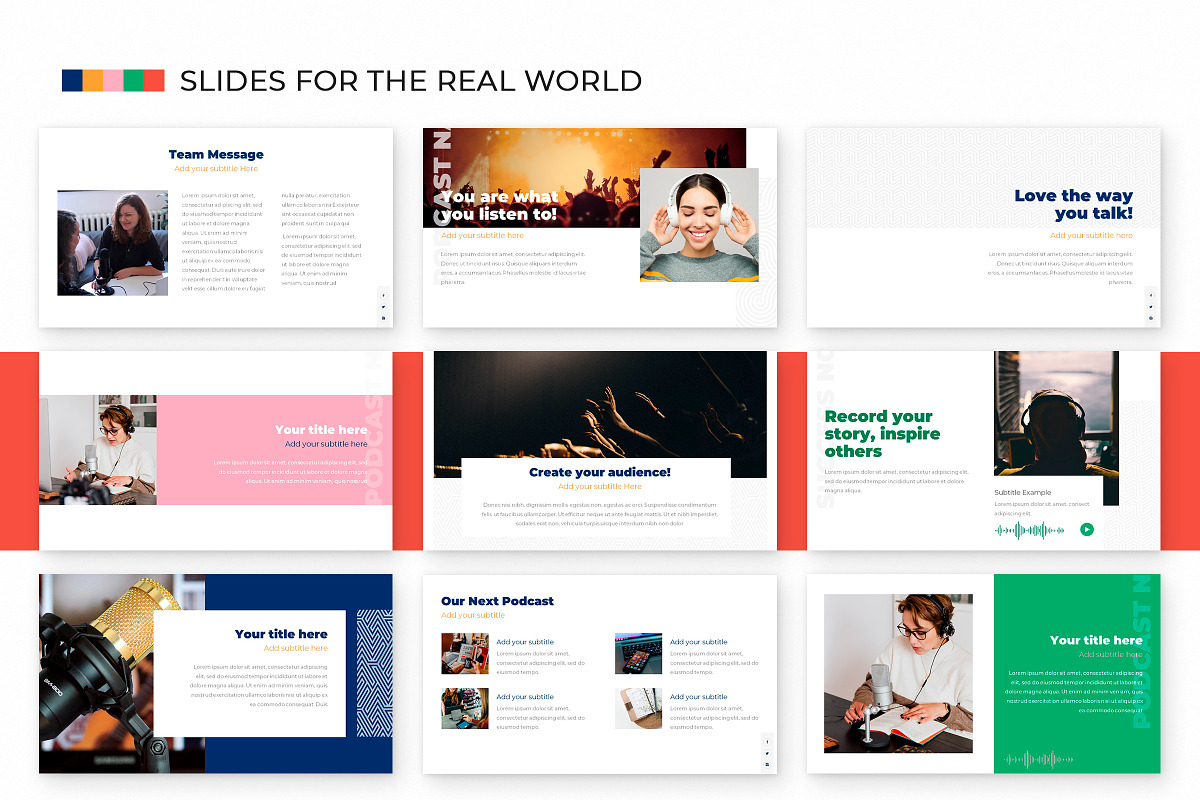Click the Instagram icon on Our Next Podcast slide
Screen dimensions: 1200x800
pyautogui.click(x=767, y=764)
